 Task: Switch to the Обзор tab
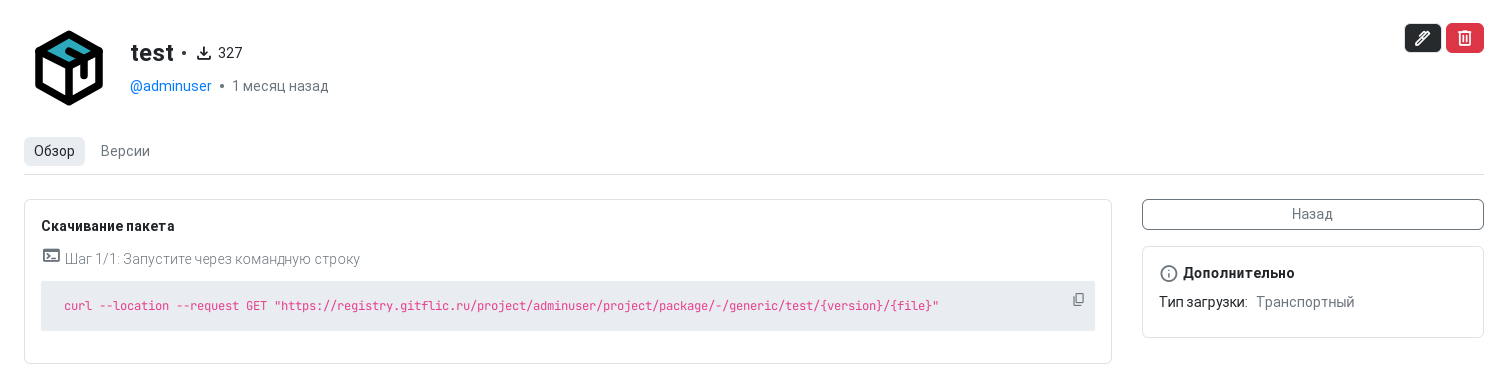tap(54, 151)
